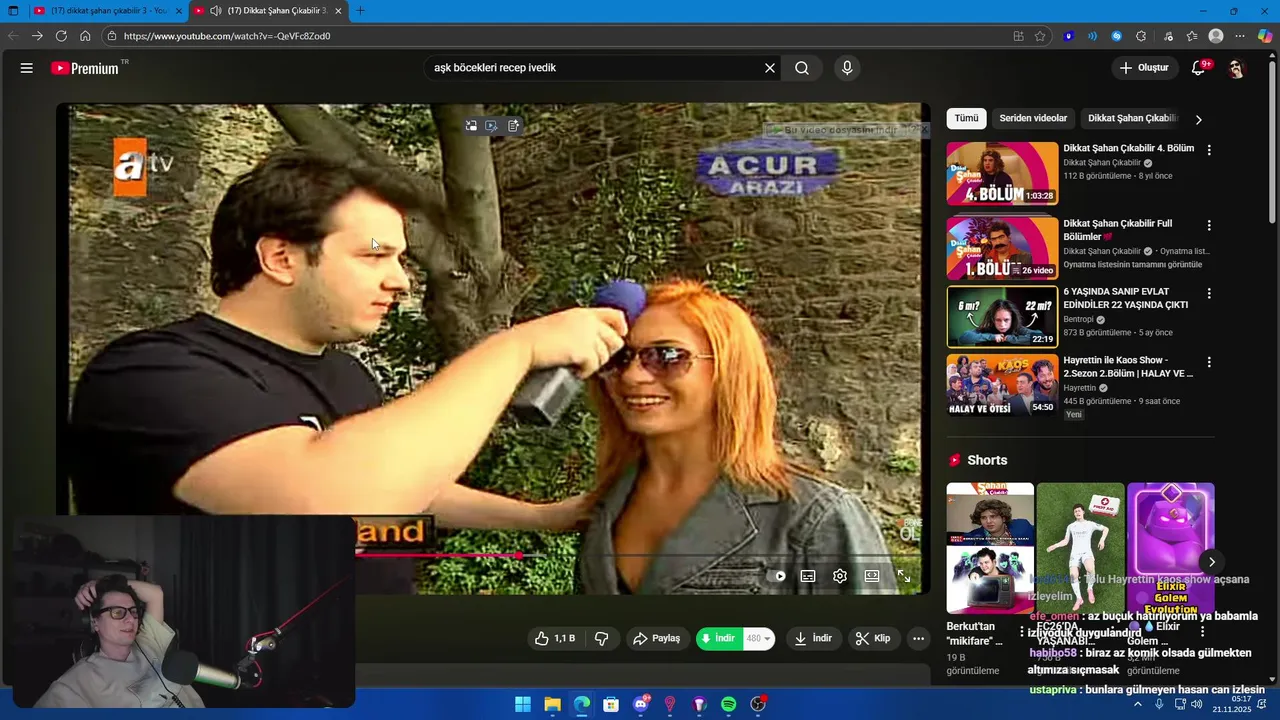Open more actions under the video
The width and height of the screenshot is (1280, 720).
[918, 638]
